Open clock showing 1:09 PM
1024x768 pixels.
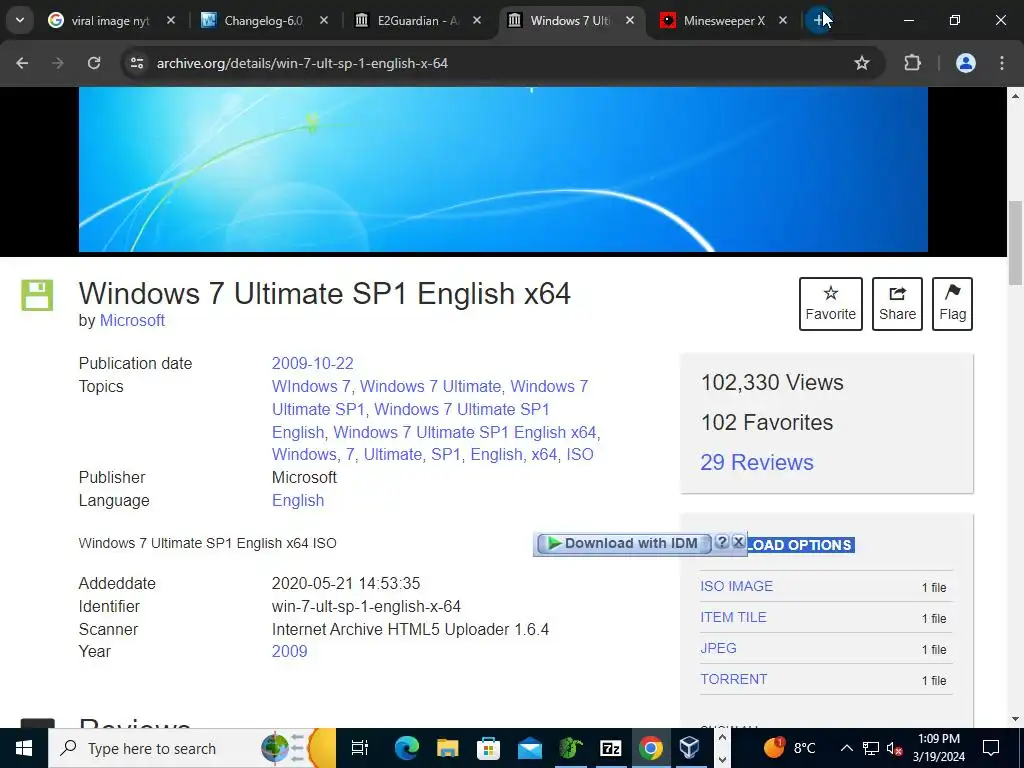point(938,748)
